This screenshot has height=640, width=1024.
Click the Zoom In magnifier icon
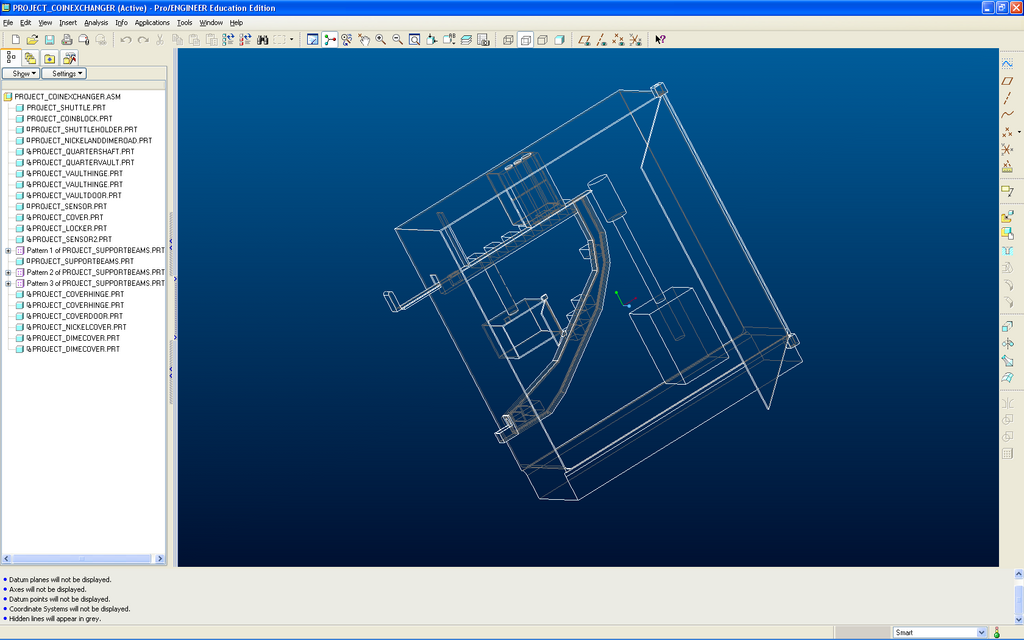381,40
